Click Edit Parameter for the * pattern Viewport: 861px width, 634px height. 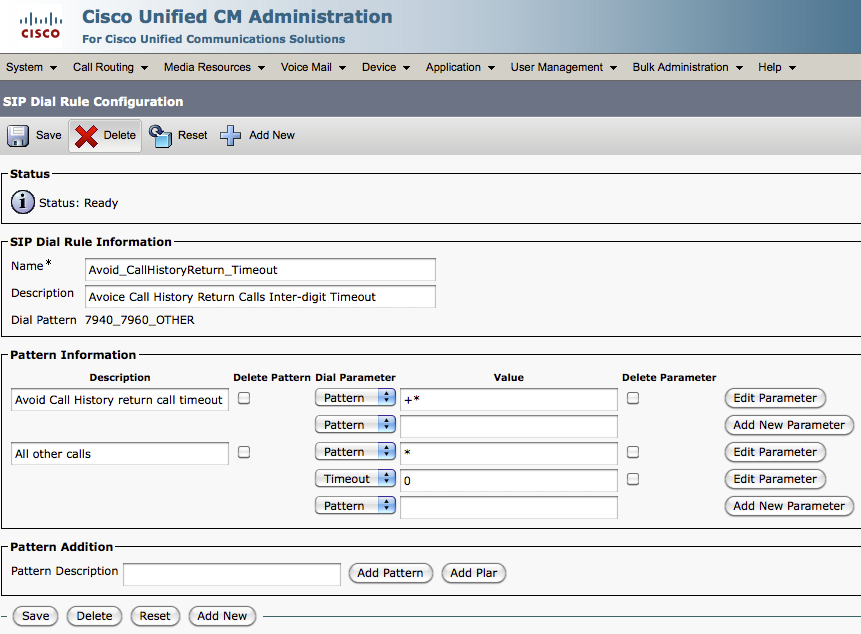click(775, 452)
